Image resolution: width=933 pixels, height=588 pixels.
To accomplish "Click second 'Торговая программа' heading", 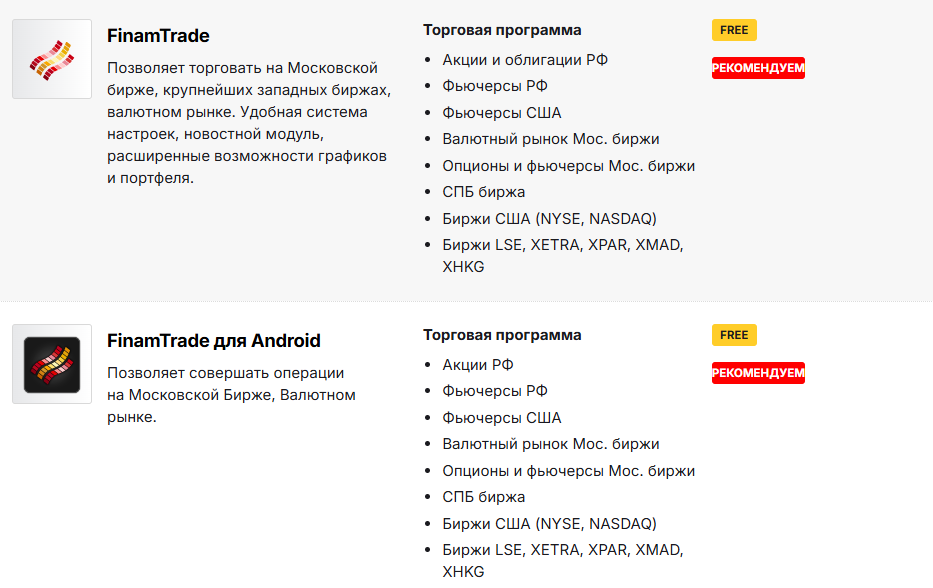I will pos(502,335).
